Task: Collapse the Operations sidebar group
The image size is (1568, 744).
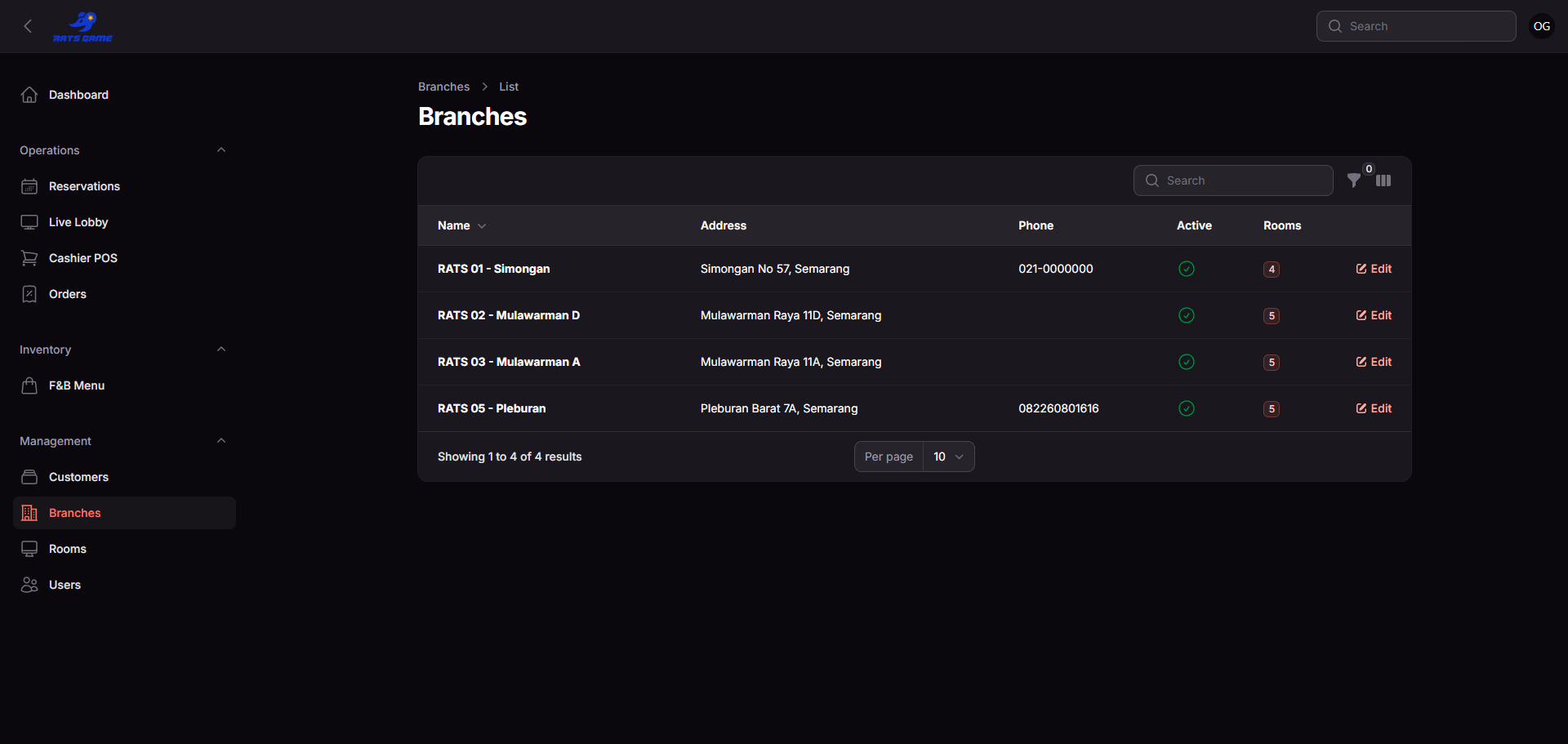Action: (221, 150)
